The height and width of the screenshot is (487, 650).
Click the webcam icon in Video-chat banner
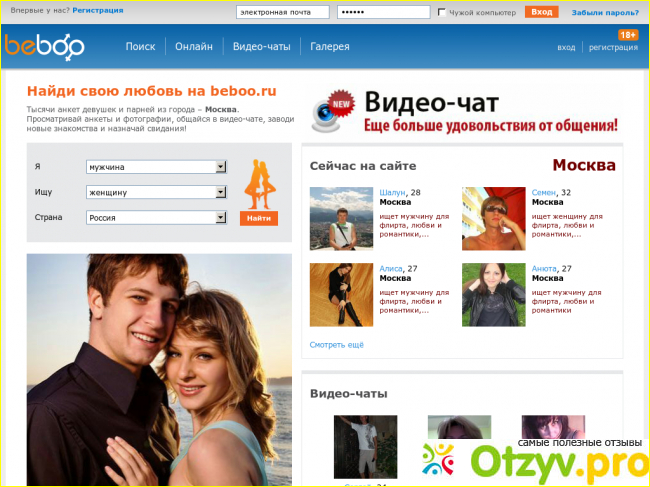click(332, 113)
